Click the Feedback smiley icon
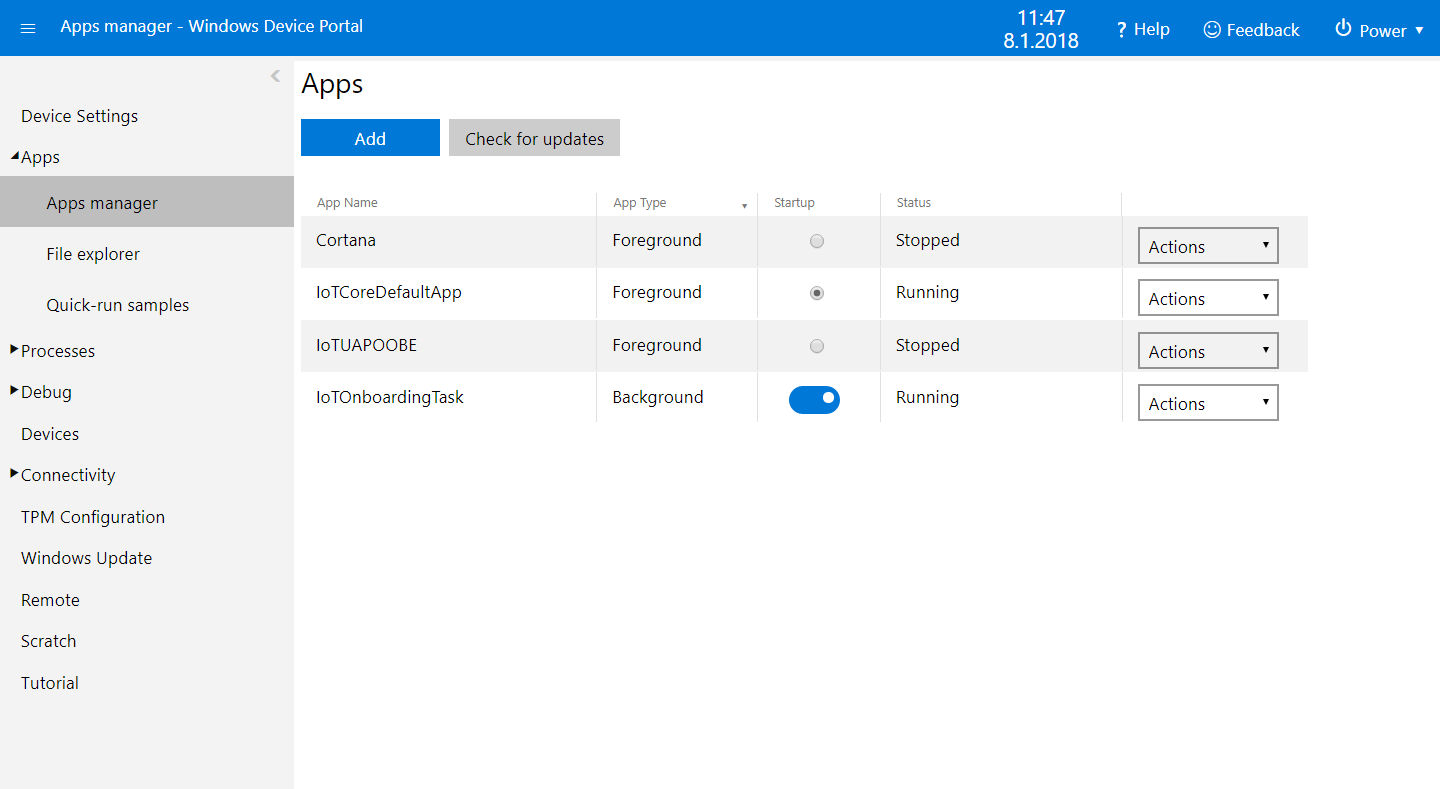The height and width of the screenshot is (789, 1440). tap(1212, 30)
